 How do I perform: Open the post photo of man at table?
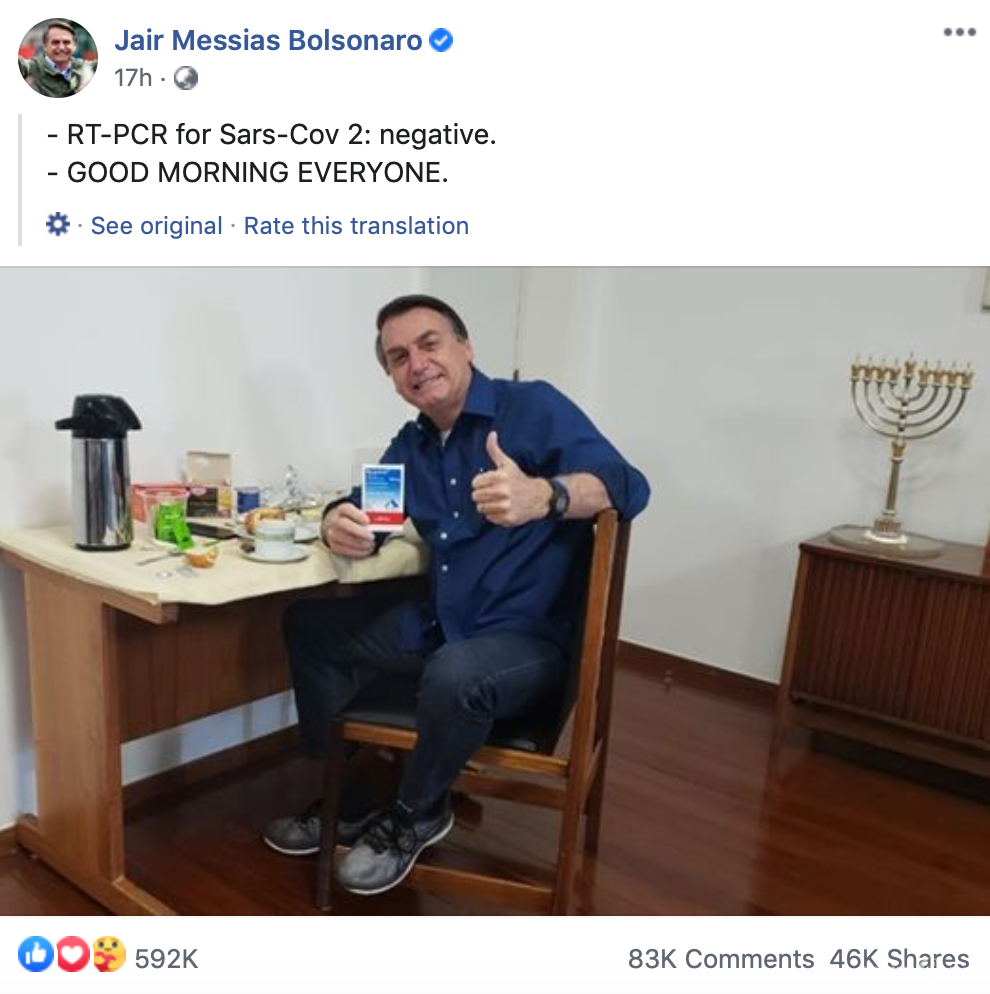coord(495,591)
